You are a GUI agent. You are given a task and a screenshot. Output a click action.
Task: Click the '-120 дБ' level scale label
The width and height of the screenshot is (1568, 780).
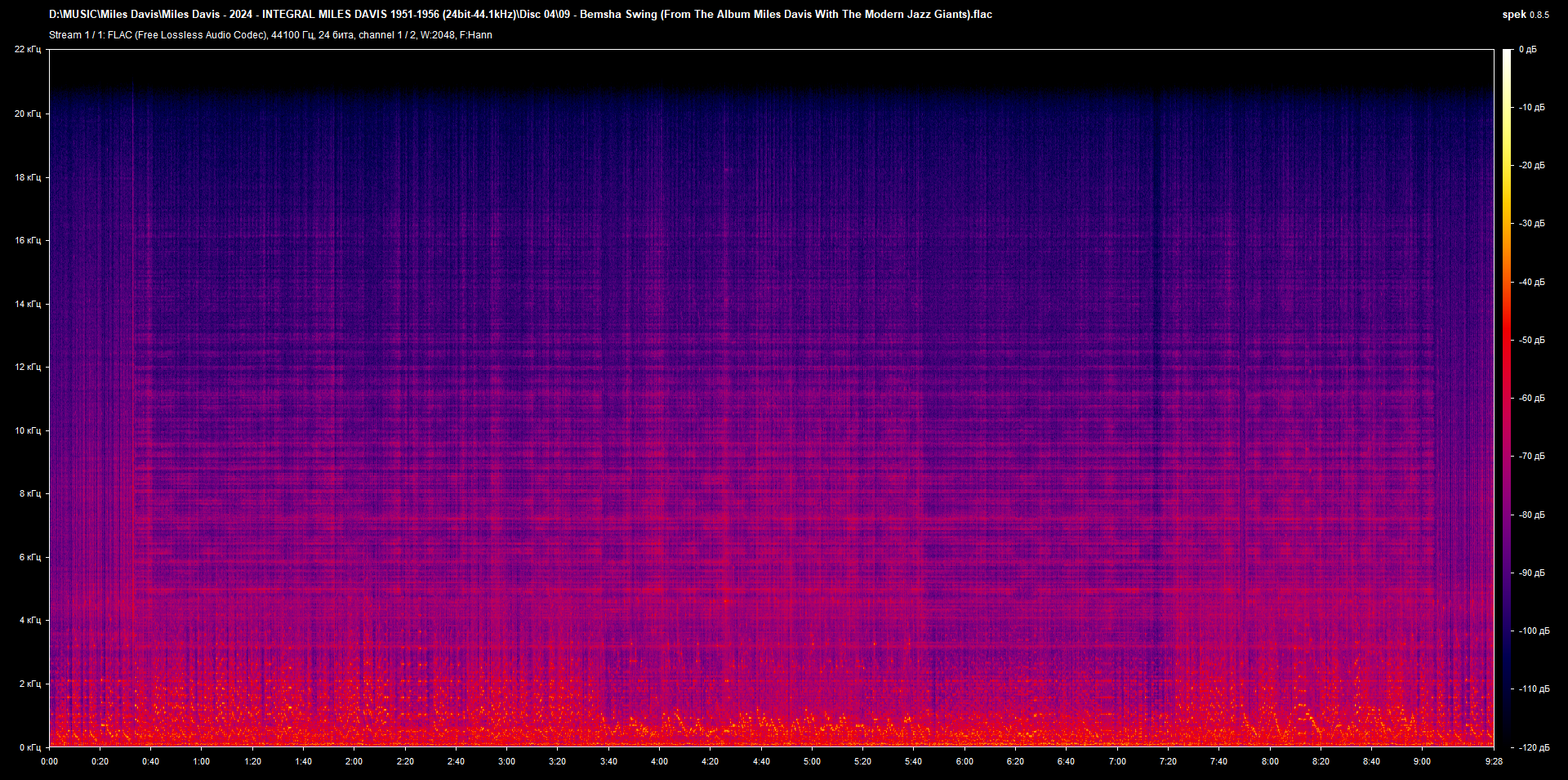1533,748
